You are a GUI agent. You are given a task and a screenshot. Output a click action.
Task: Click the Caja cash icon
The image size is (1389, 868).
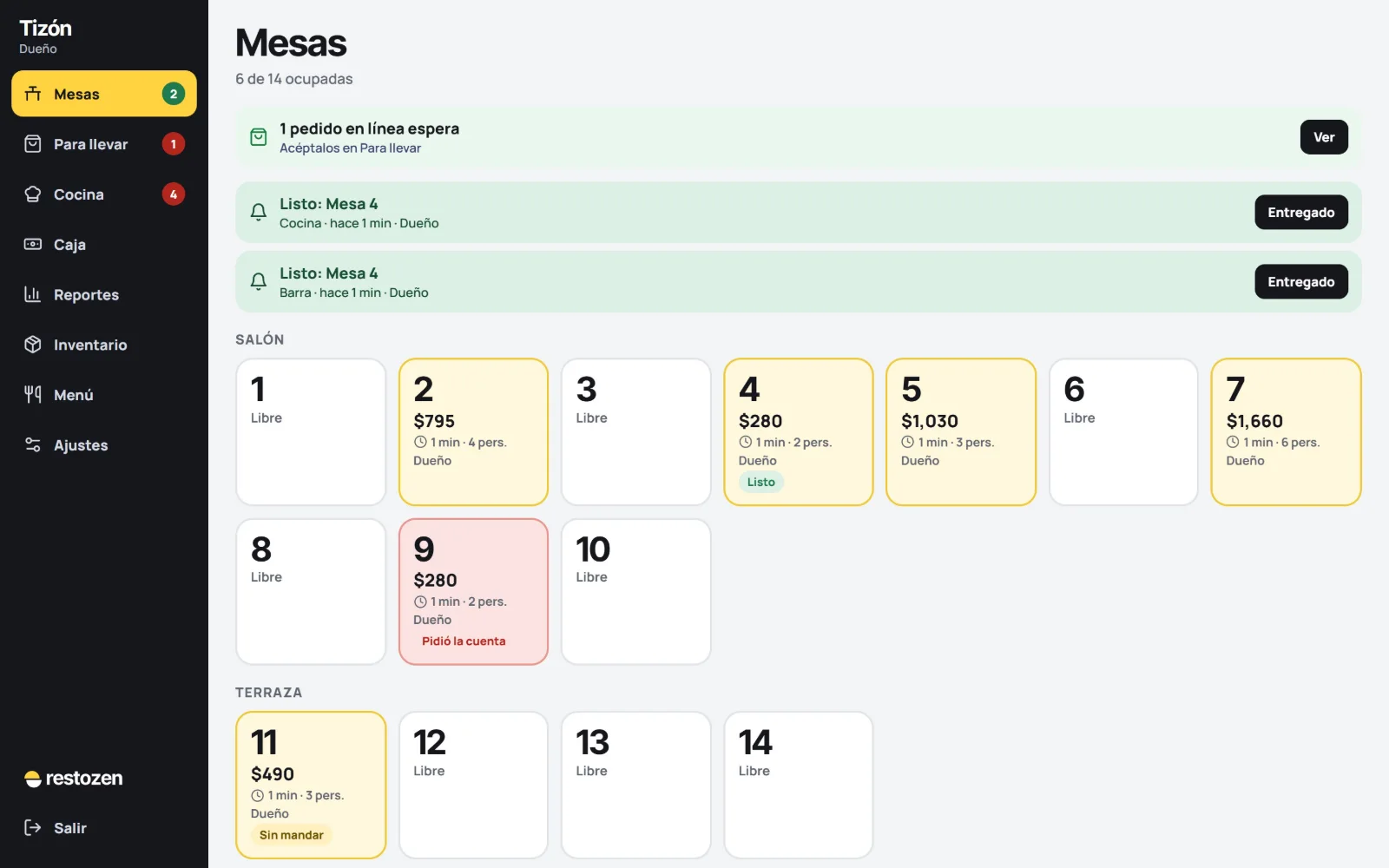click(x=33, y=245)
